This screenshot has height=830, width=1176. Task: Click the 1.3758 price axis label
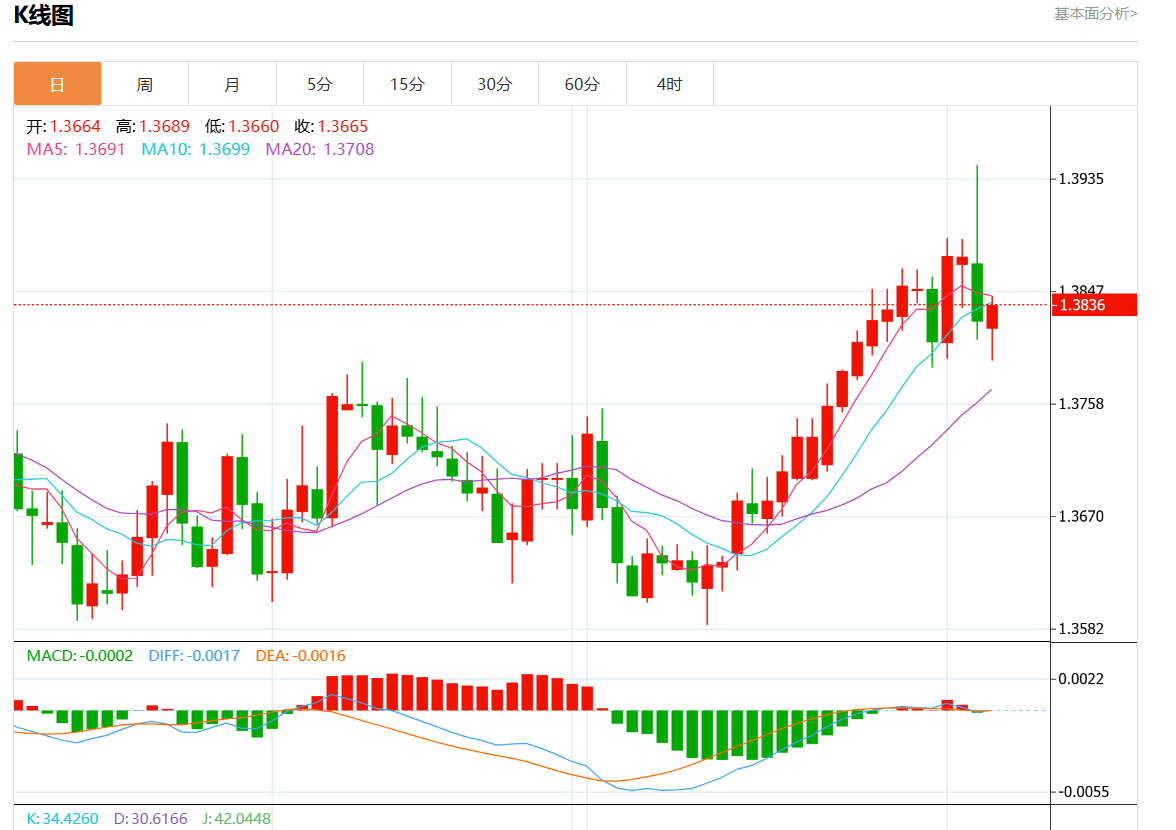click(x=1081, y=404)
